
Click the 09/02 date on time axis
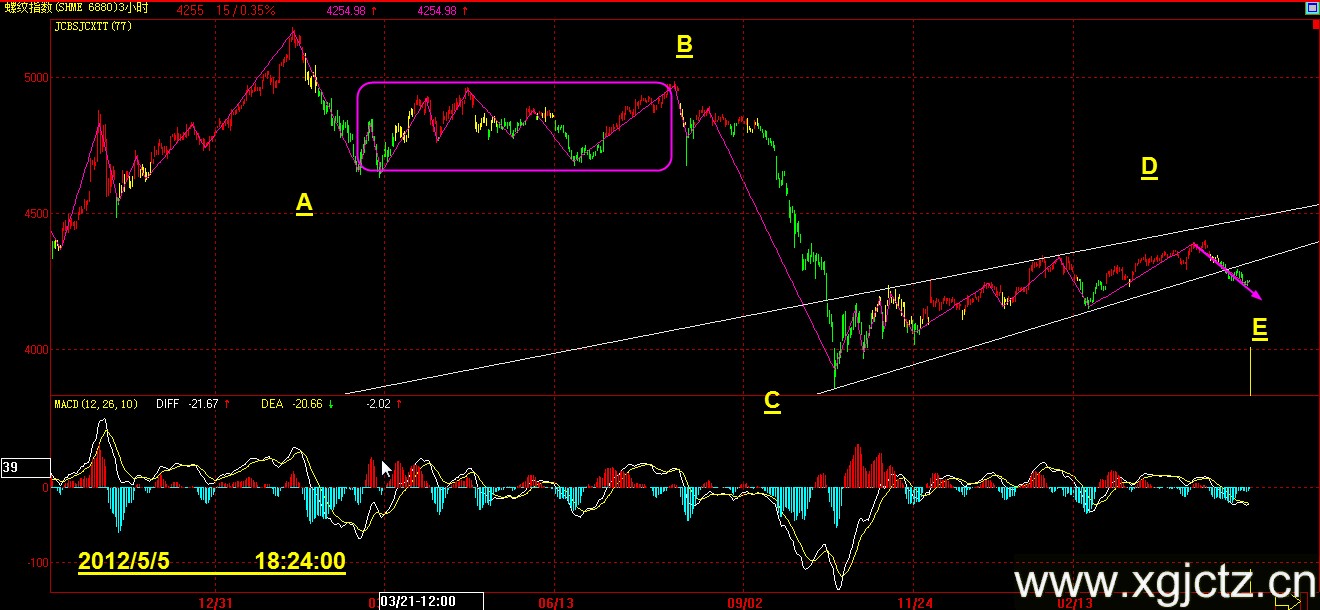coord(744,602)
